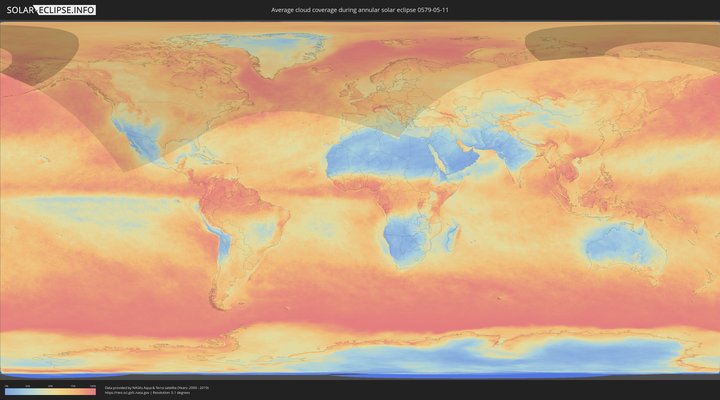Open the neo.sci.gsfc.nasa.gov source link
720x400 pixels.
tap(125, 393)
